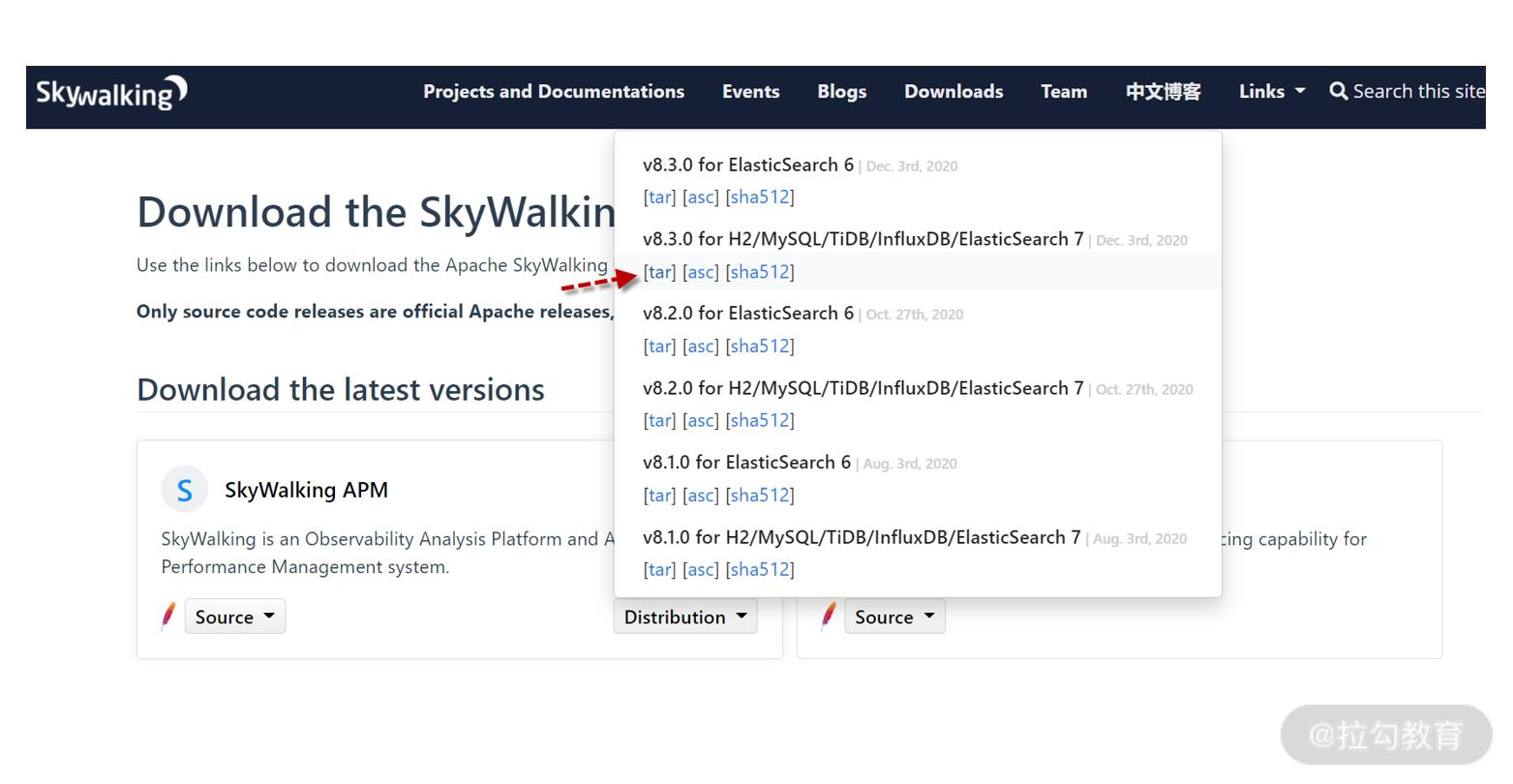Click the search magnifier icon
Image resolution: width=1513 pixels, height=784 pixels.
[1339, 91]
